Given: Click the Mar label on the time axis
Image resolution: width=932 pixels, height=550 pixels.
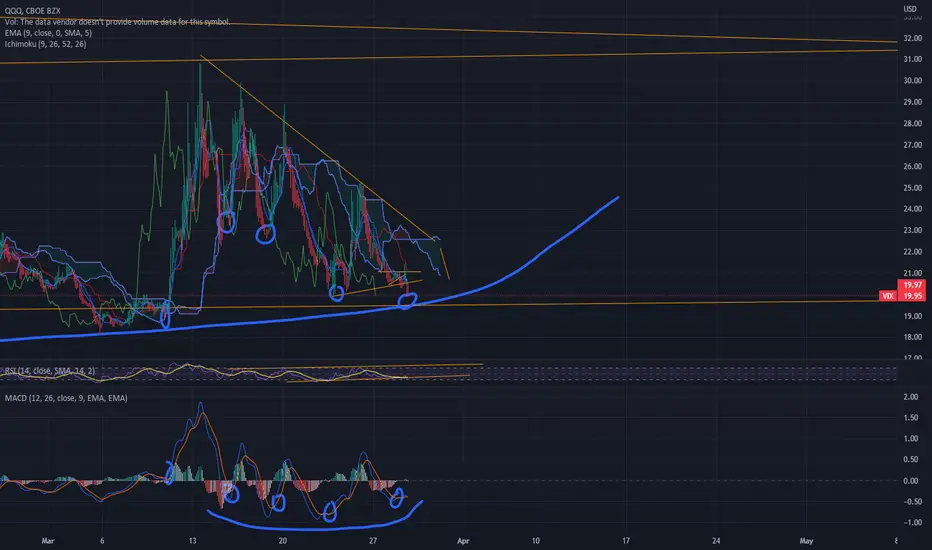Looking at the screenshot, I should pyautogui.click(x=48, y=541).
